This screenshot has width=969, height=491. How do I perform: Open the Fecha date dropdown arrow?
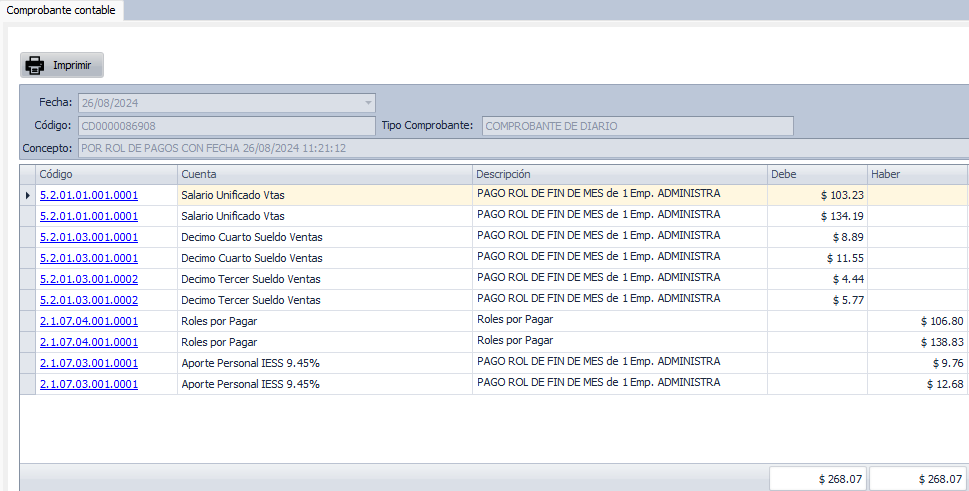coord(368,103)
